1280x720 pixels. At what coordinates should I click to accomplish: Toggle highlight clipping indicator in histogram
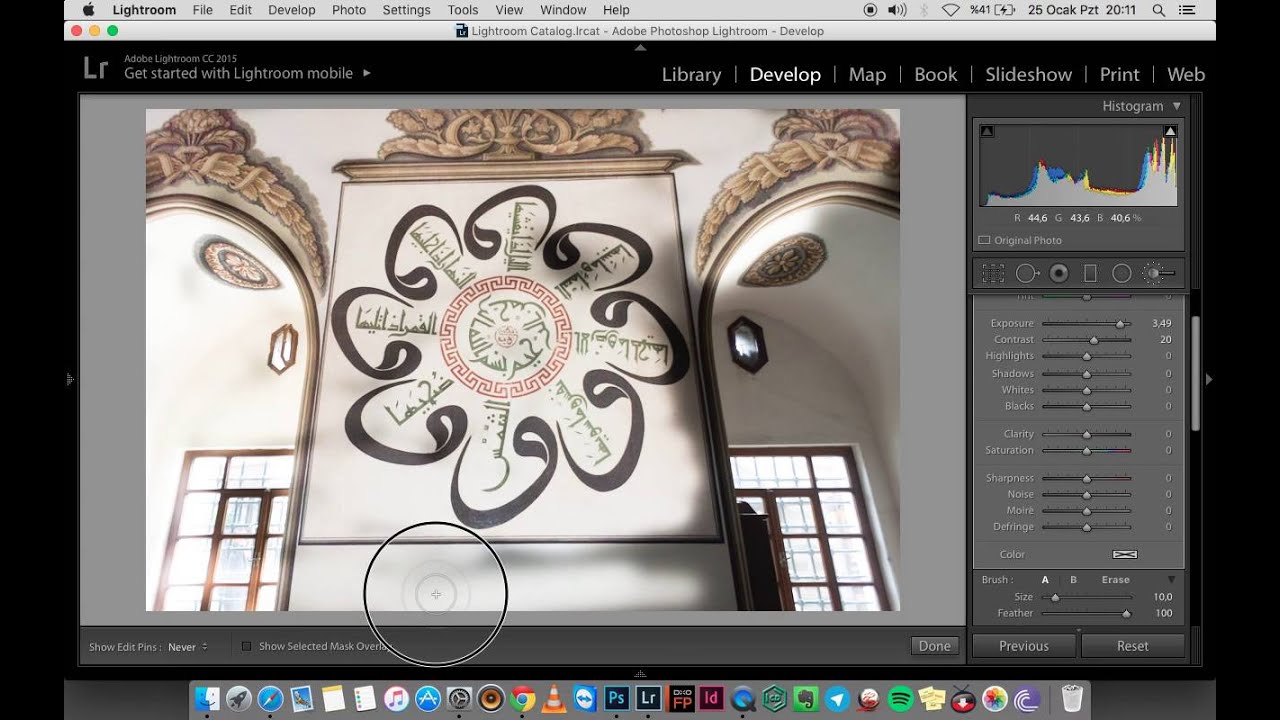click(1170, 131)
